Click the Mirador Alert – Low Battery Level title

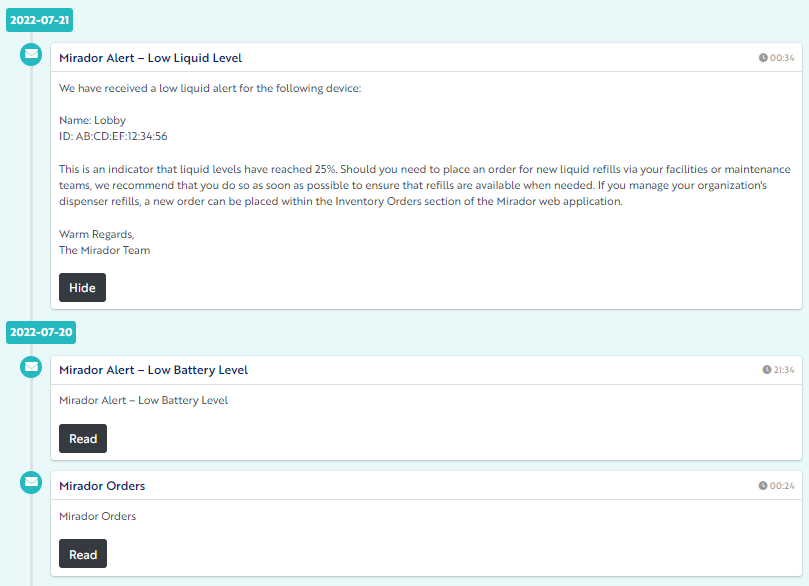[x=153, y=370]
